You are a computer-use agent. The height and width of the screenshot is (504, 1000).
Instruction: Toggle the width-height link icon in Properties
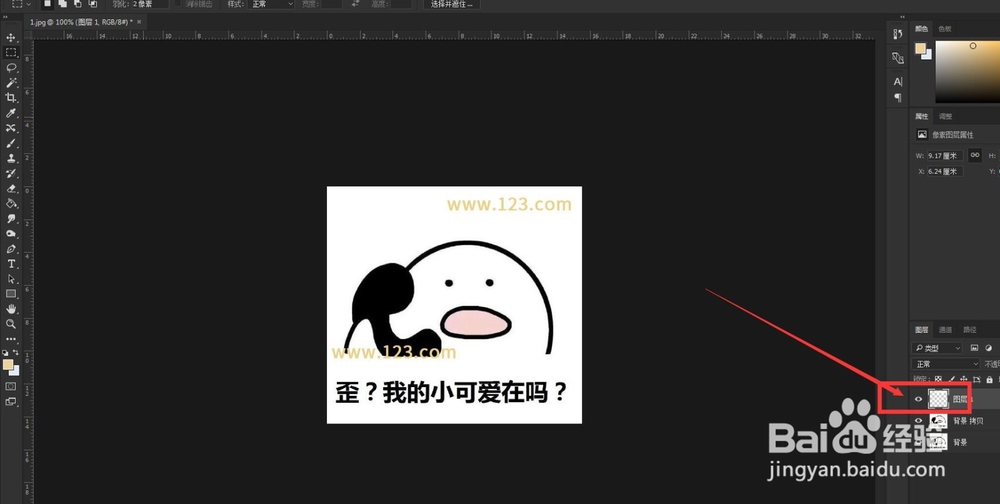coord(974,155)
